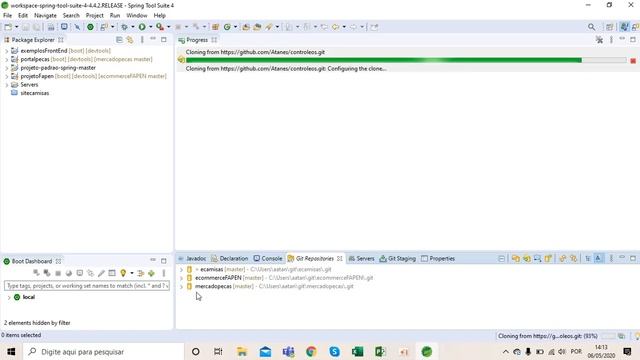
Task: Open the New Java Class dropdown arrow
Action: [235, 27]
